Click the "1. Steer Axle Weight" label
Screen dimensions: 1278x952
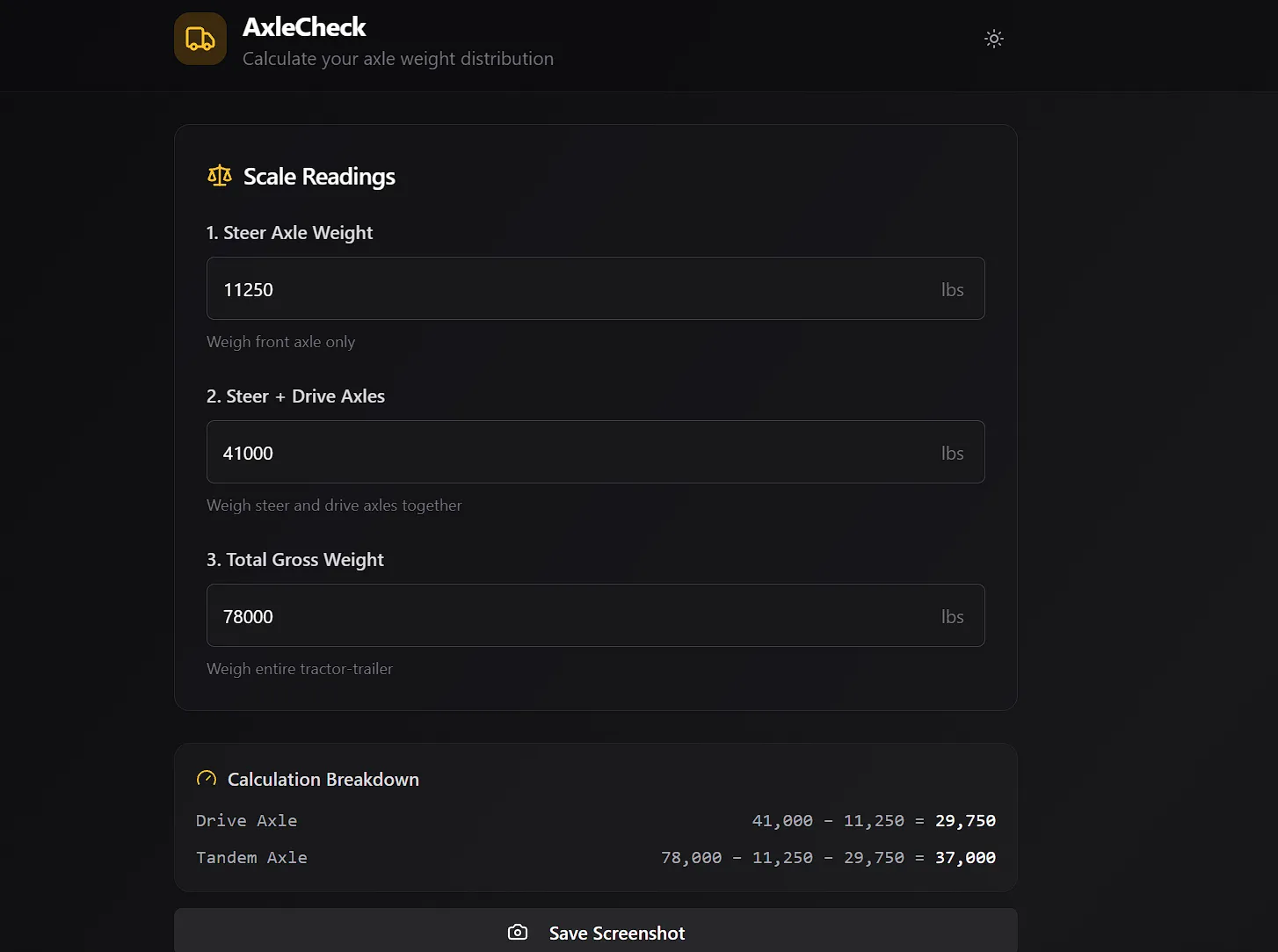click(x=289, y=233)
